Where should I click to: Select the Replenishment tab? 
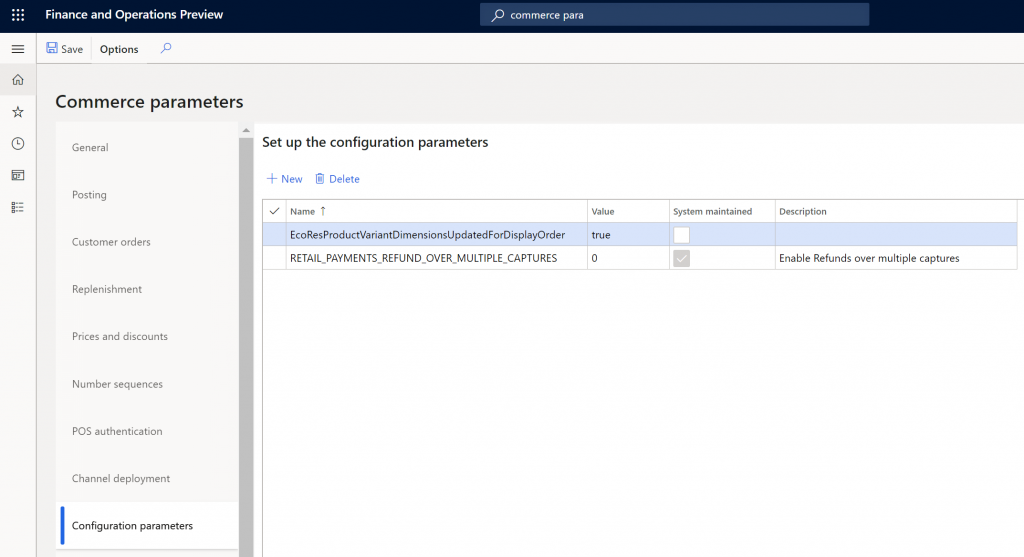tap(147, 289)
